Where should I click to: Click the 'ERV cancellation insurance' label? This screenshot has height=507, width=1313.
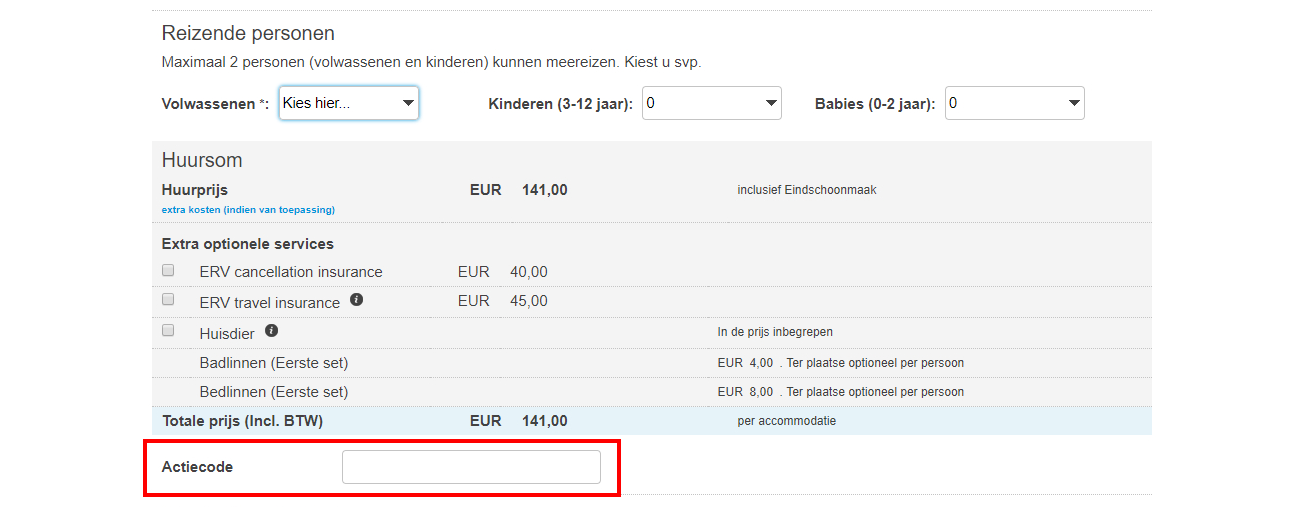pyautogui.click(x=291, y=272)
